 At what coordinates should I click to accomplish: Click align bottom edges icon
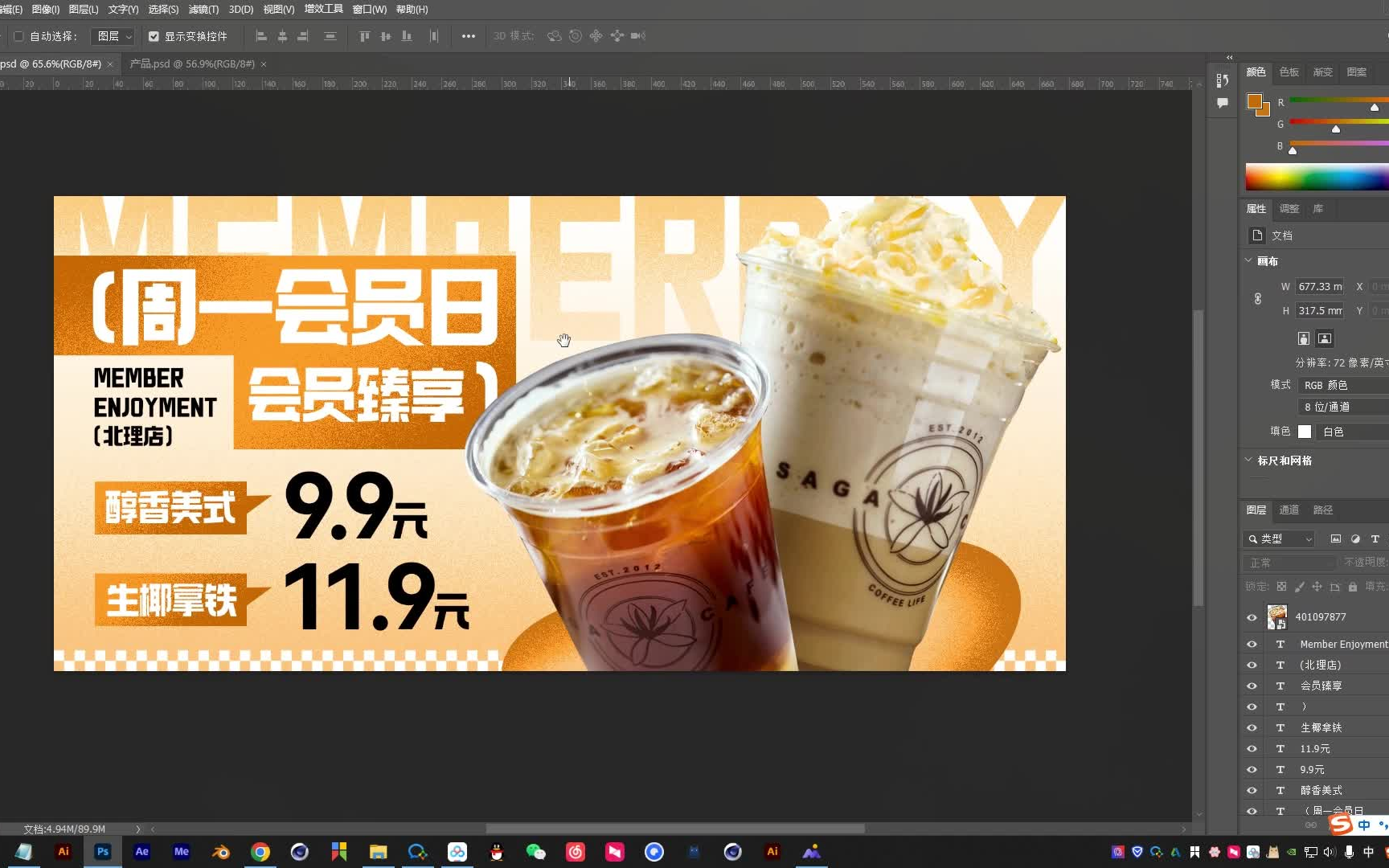[407, 36]
